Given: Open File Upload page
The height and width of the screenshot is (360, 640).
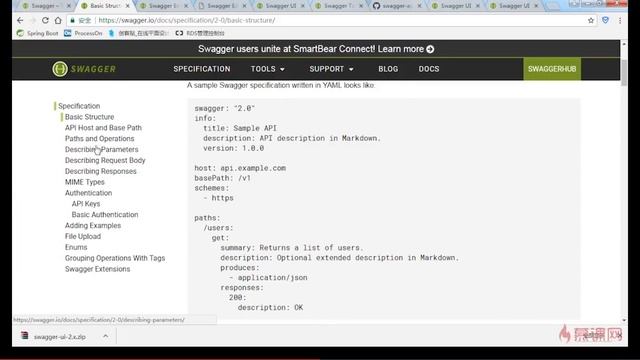Looking at the screenshot, I should click(82, 236).
